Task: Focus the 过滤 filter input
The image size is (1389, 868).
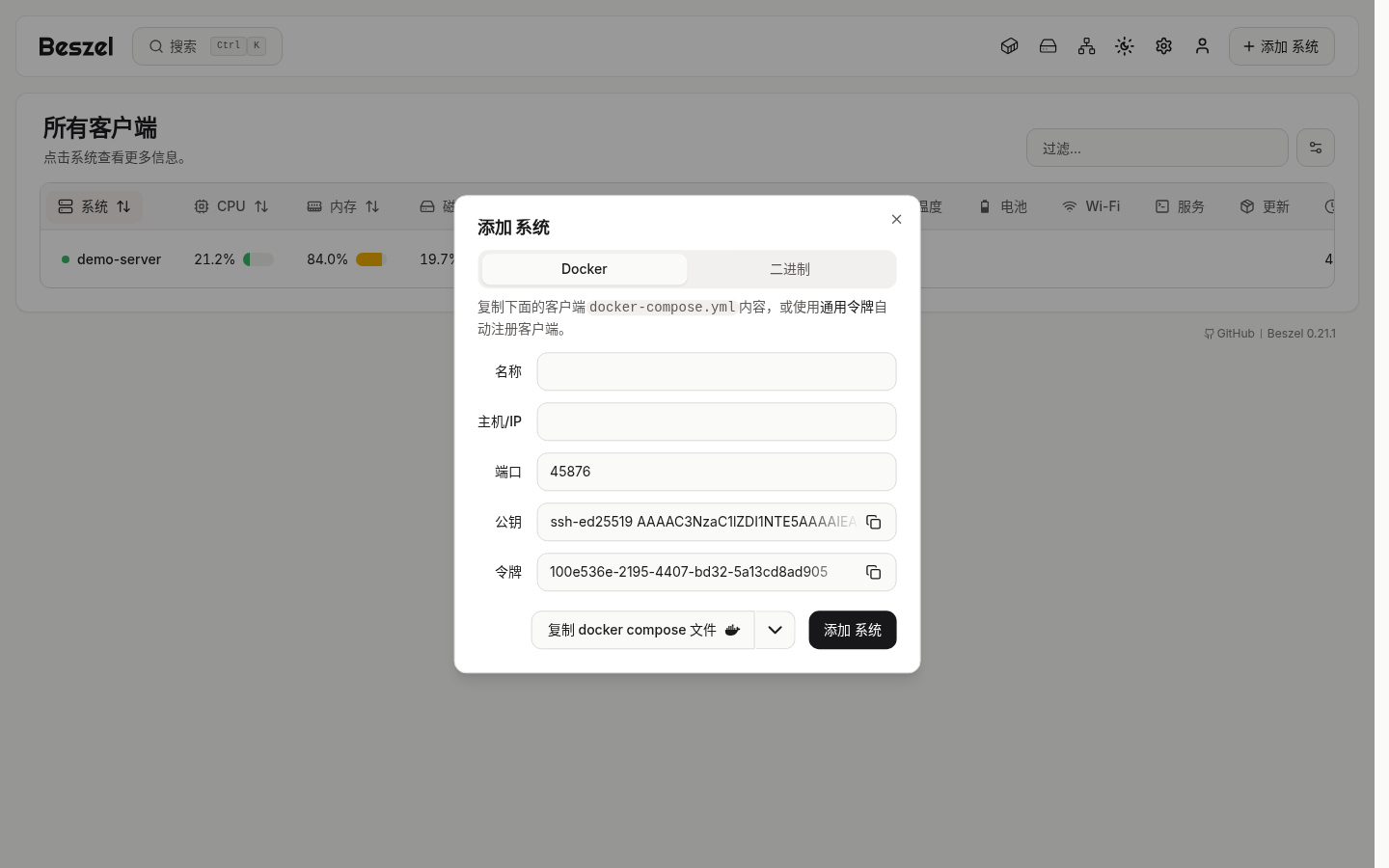Action: (x=1157, y=148)
